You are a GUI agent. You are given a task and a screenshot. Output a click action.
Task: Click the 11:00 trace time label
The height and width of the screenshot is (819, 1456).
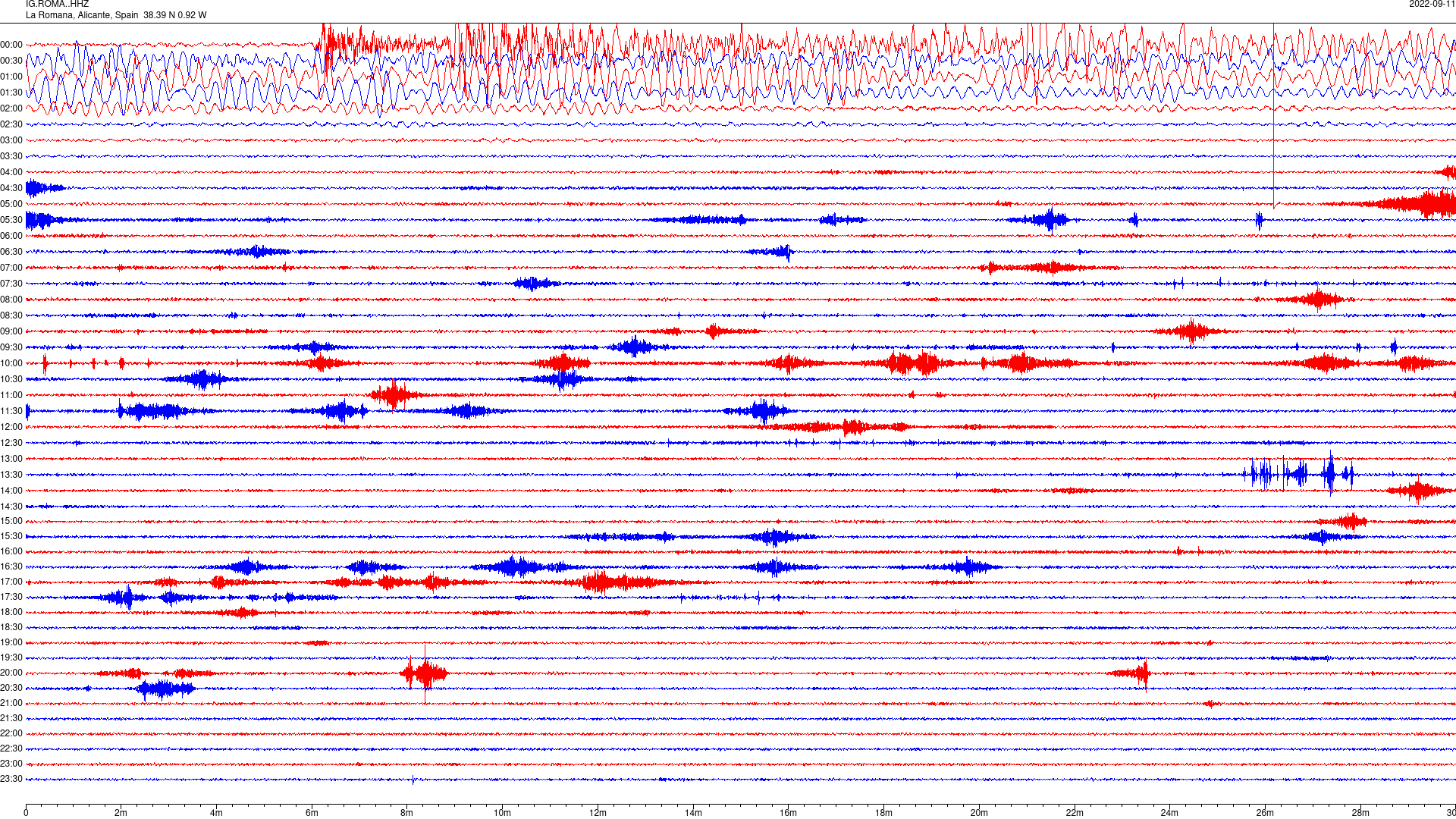tap(11, 395)
